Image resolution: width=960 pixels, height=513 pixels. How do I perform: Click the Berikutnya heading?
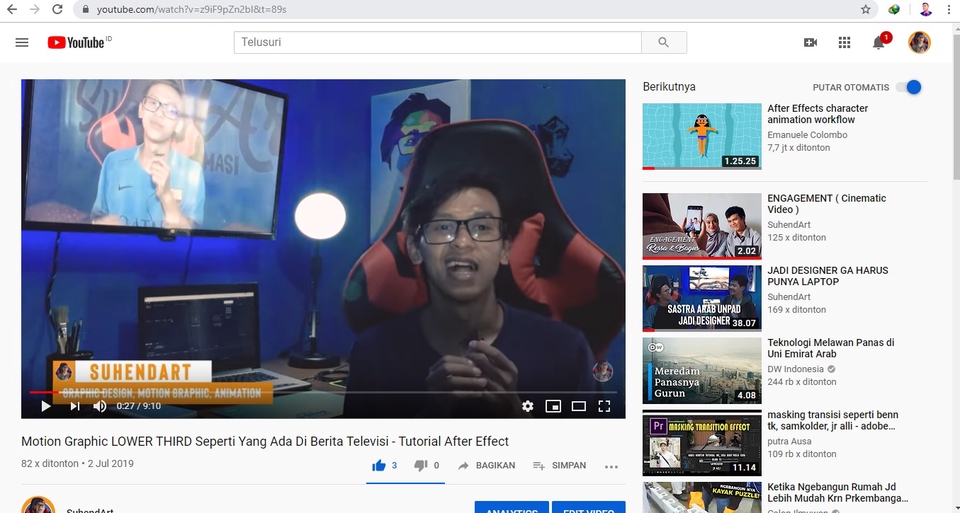click(x=669, y=87)
